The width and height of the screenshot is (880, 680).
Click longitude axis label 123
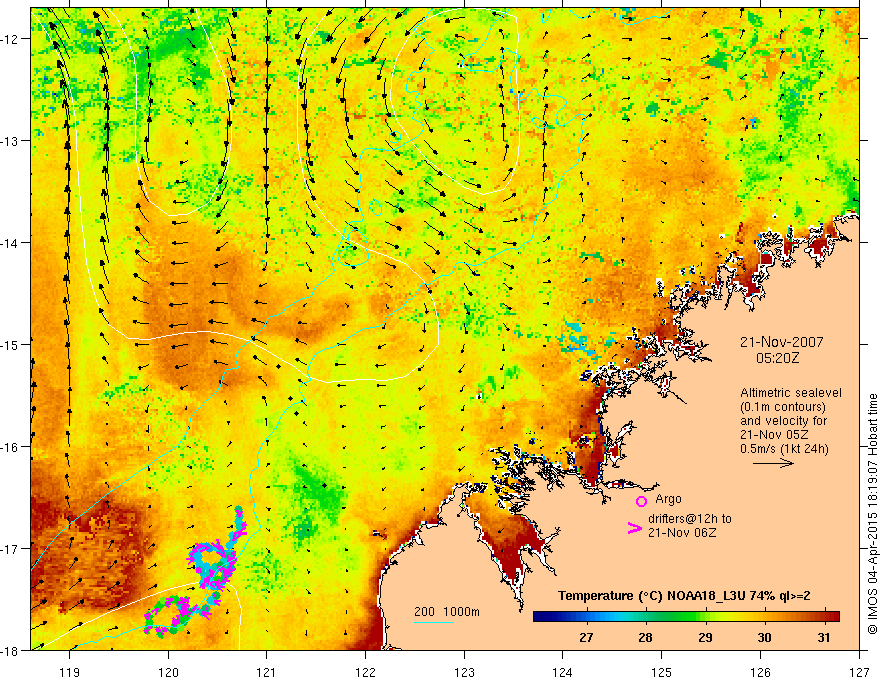[x=464, y=672]
